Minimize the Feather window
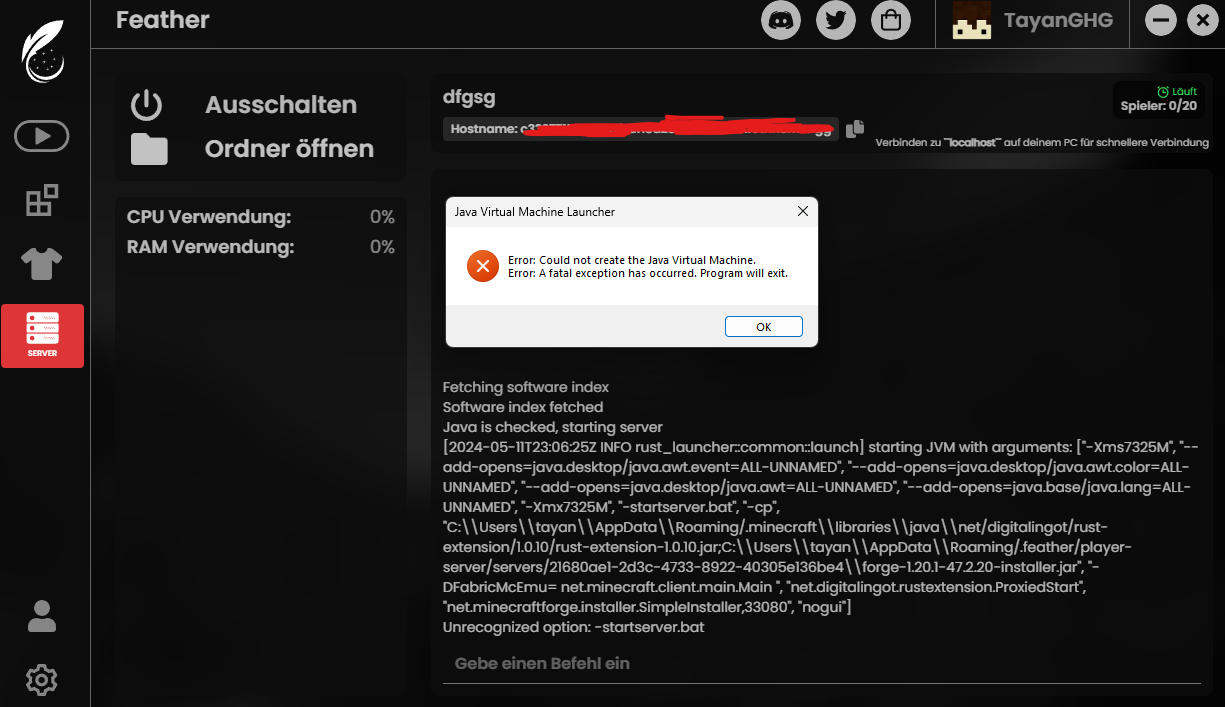This screenshot has height=707, width=1225. pos(1160,20)
